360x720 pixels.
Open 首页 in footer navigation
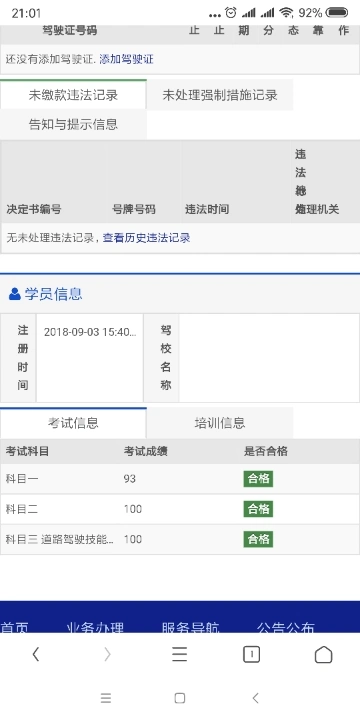point(15,627)
